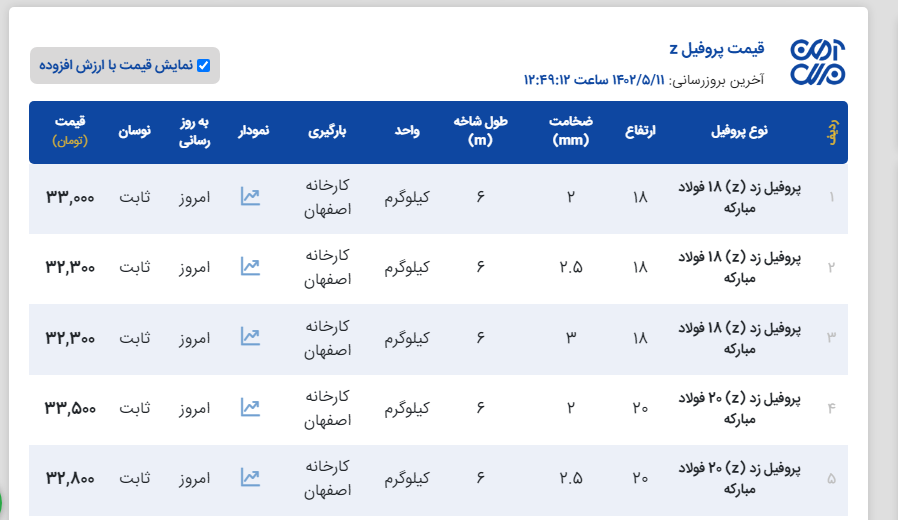
Task: Open پروفیل زد 20 row 4 link
Action: [749, 407]
